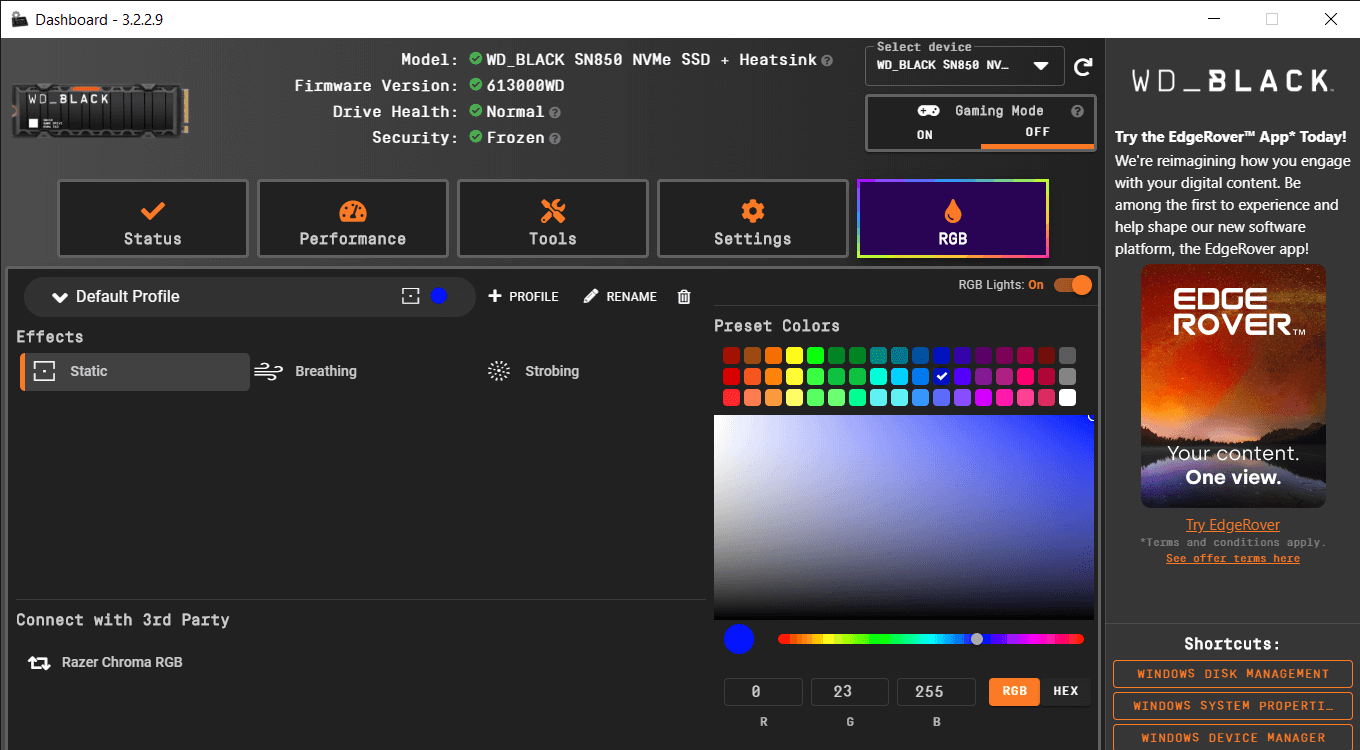1360x750 pixels.
Task: Click the gamepad icon in Gaming Mode box
Action: (x=928, y=111)
